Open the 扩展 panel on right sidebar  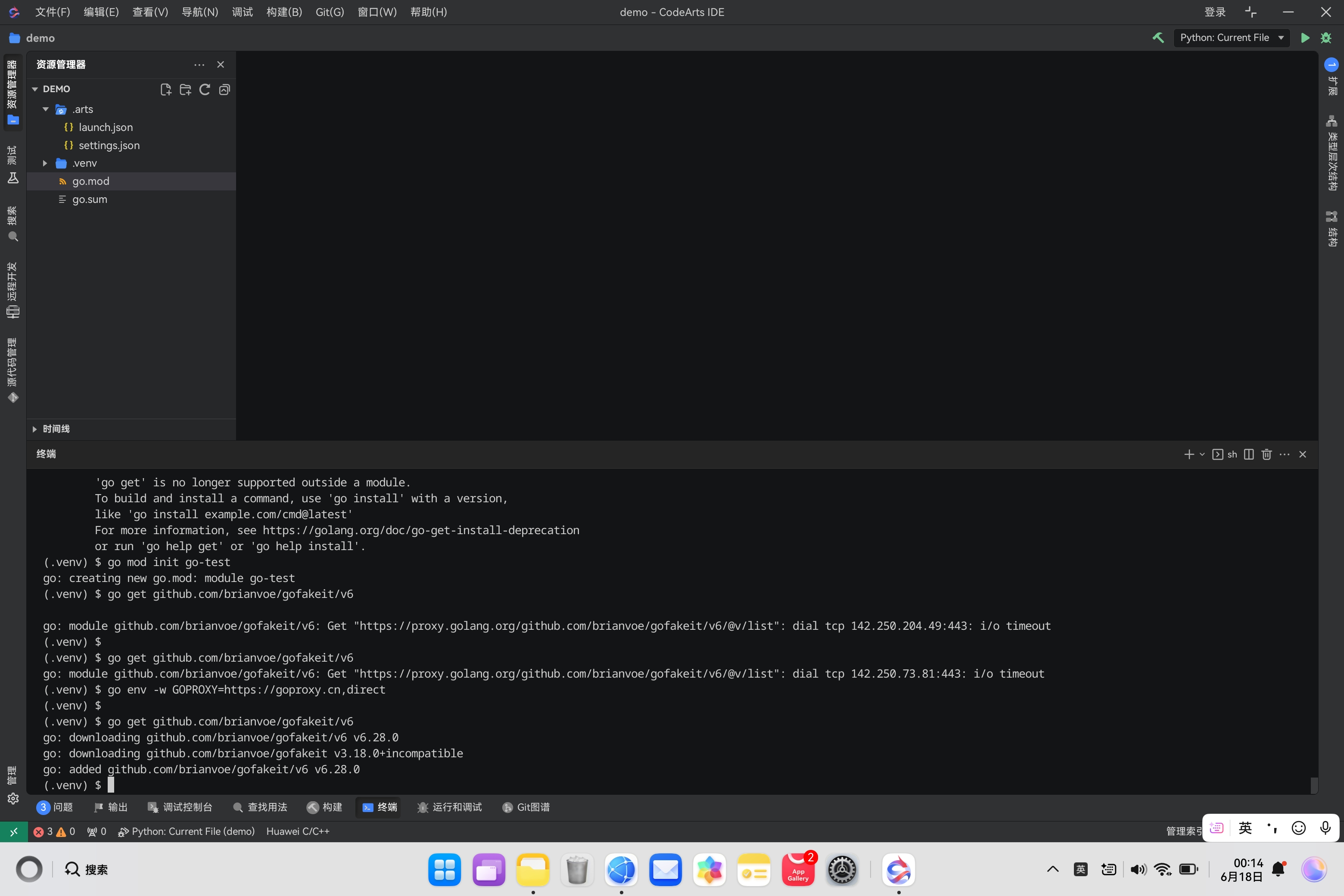pyautogui.click(x=1332, y=77)
